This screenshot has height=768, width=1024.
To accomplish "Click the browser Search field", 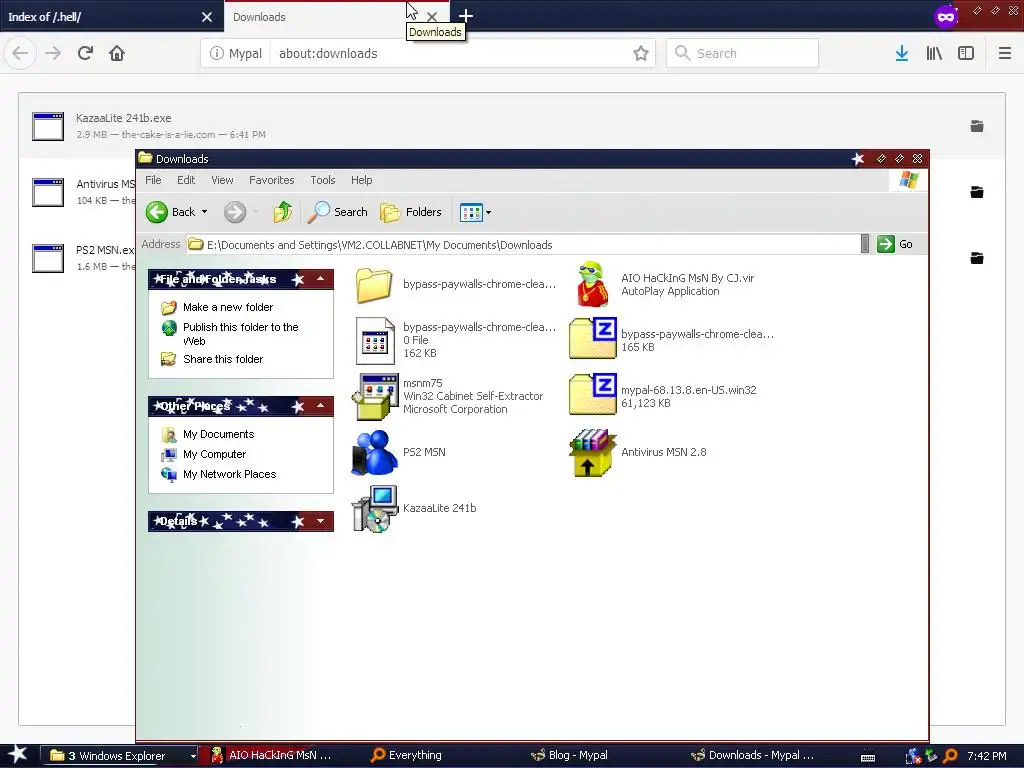I will click(743, 53).
